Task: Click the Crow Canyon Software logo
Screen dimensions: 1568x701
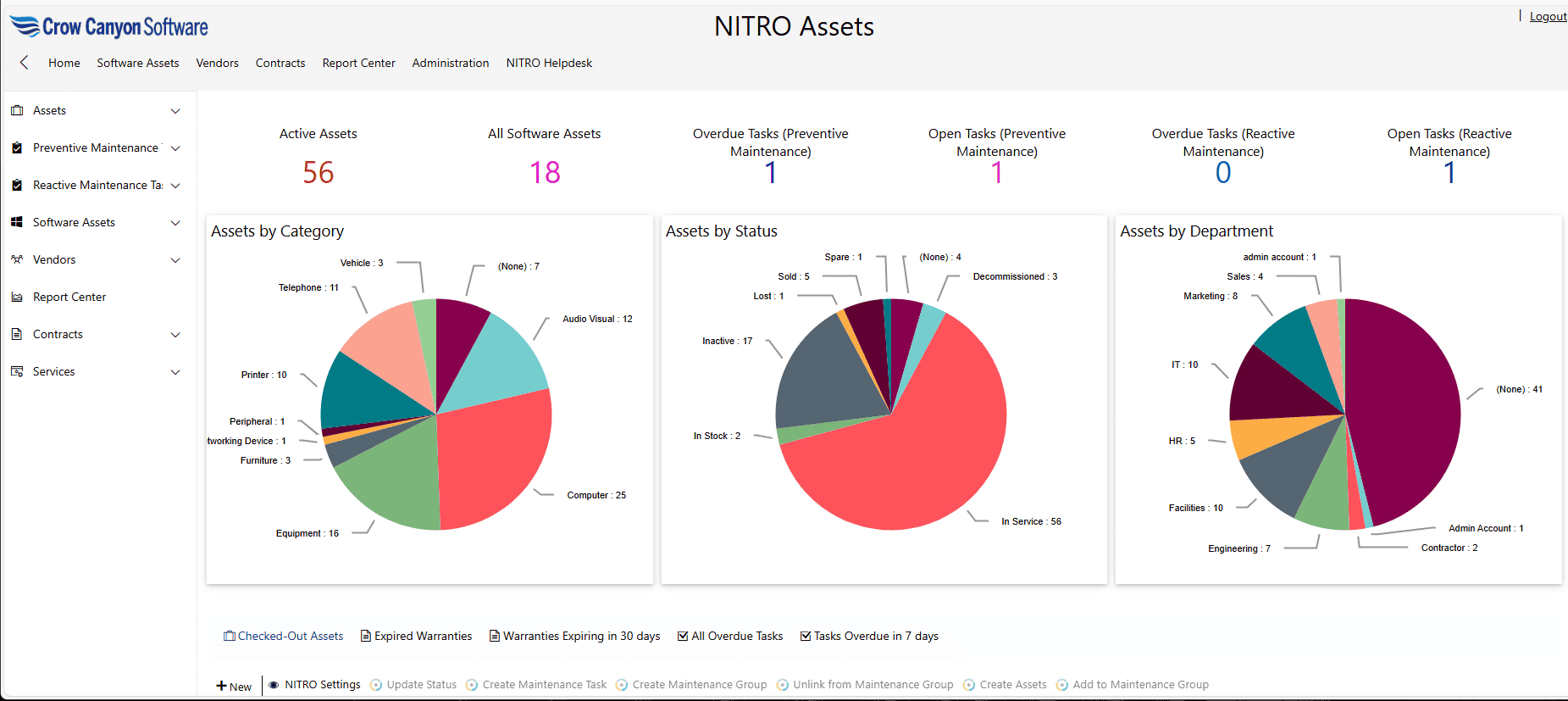Action: click(108, 27)
